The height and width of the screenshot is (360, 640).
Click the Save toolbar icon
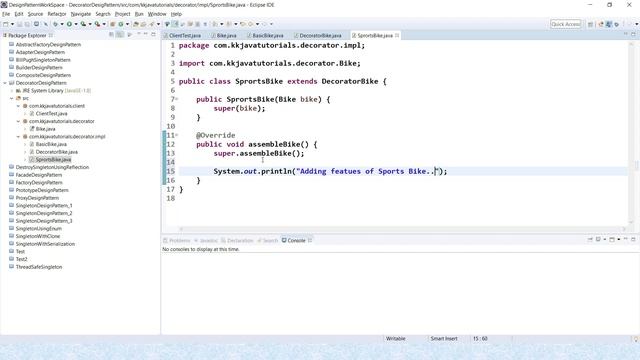click(x=19, y=24)
